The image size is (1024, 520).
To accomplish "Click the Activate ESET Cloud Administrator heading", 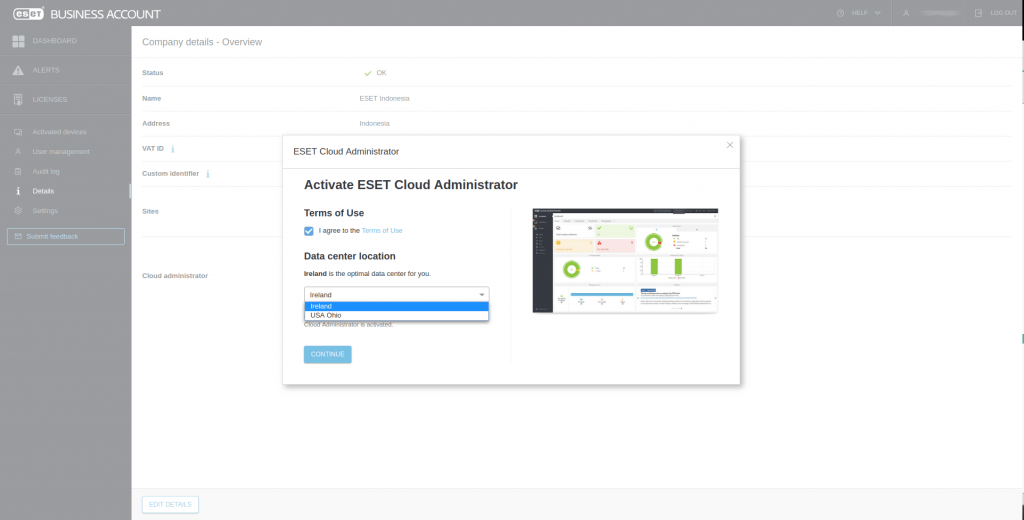I will (411, 185).
